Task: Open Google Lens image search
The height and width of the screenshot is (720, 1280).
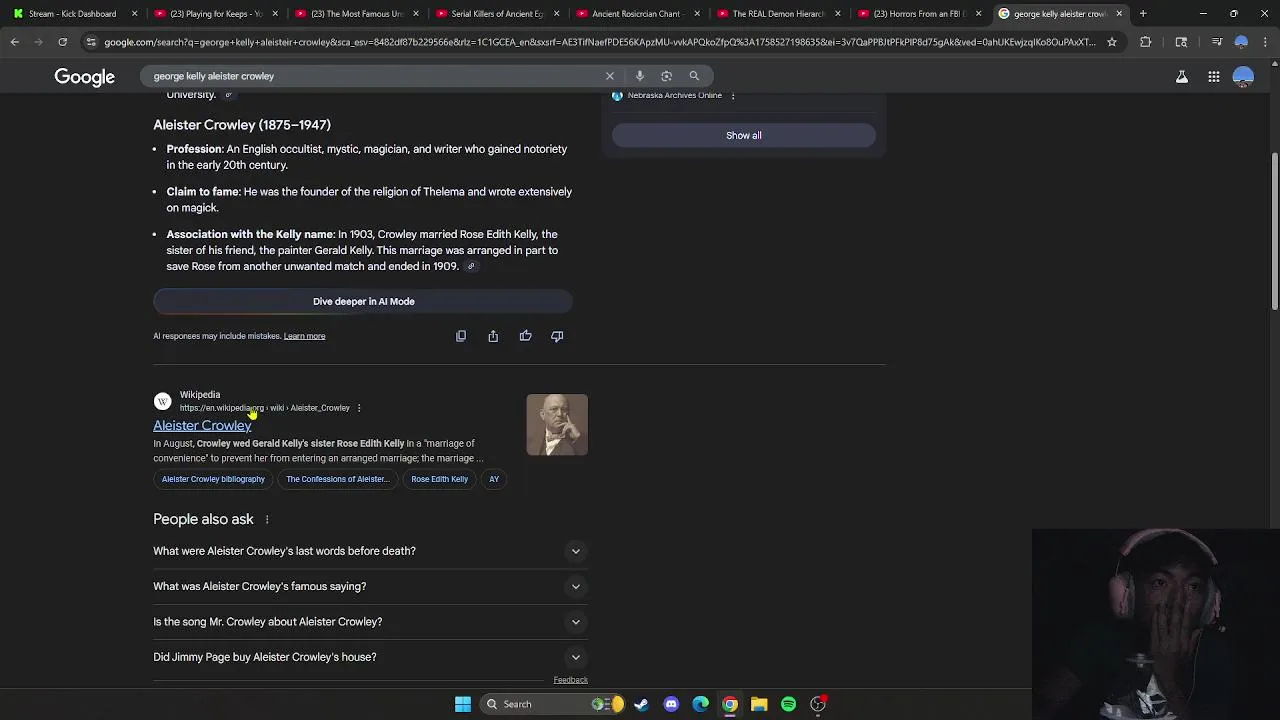Action: click(x=667, y=76)
